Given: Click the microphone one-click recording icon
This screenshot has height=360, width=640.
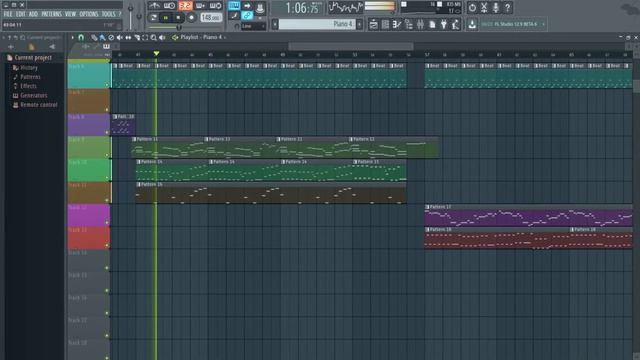Looking at the screenshot, I should (x=496, y=7).
